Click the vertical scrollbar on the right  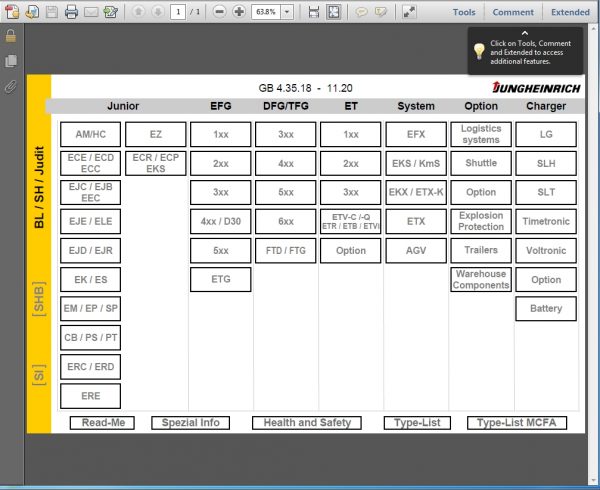593,252
